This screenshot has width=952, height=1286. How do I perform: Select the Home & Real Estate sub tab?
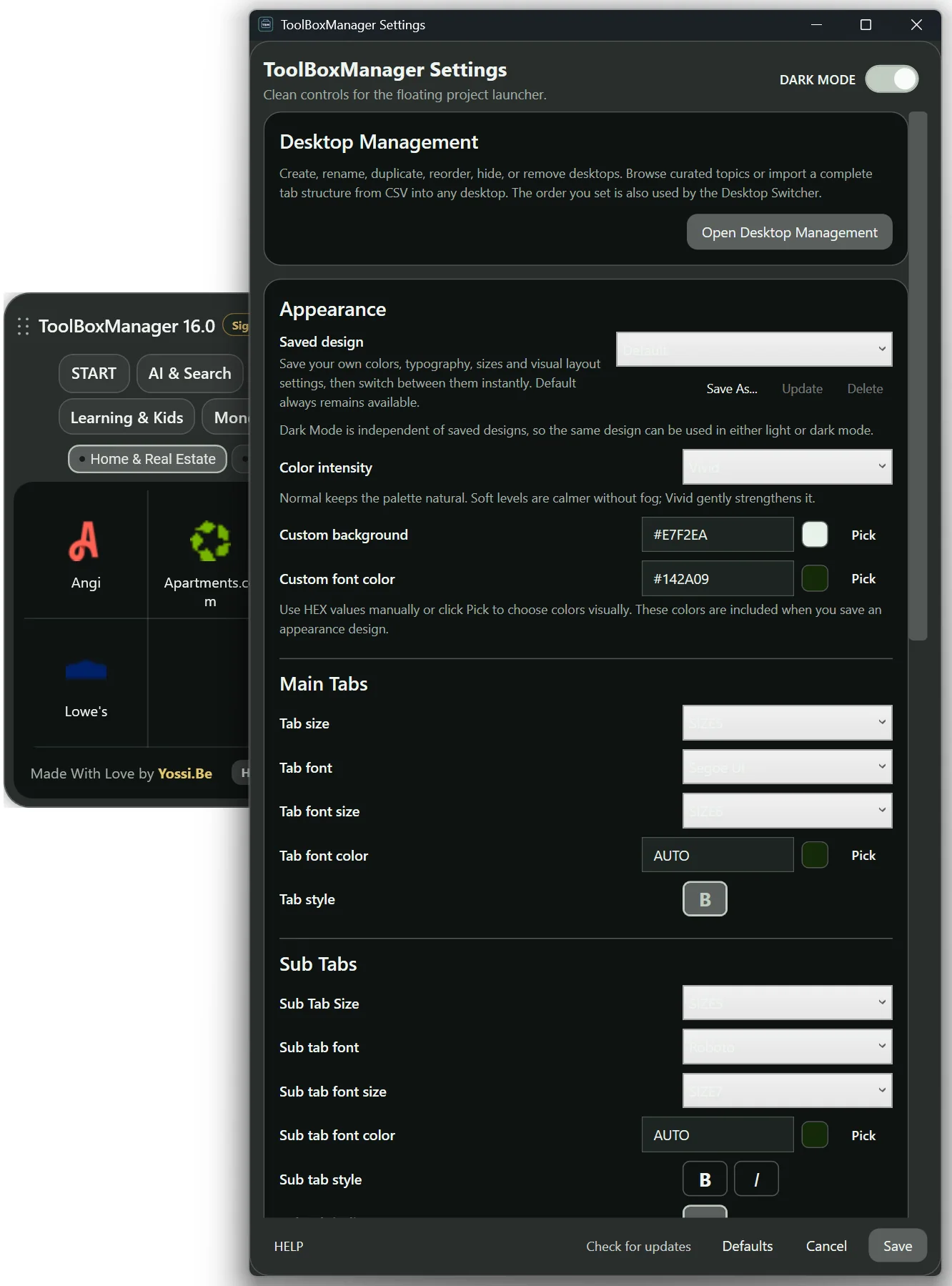147,459
